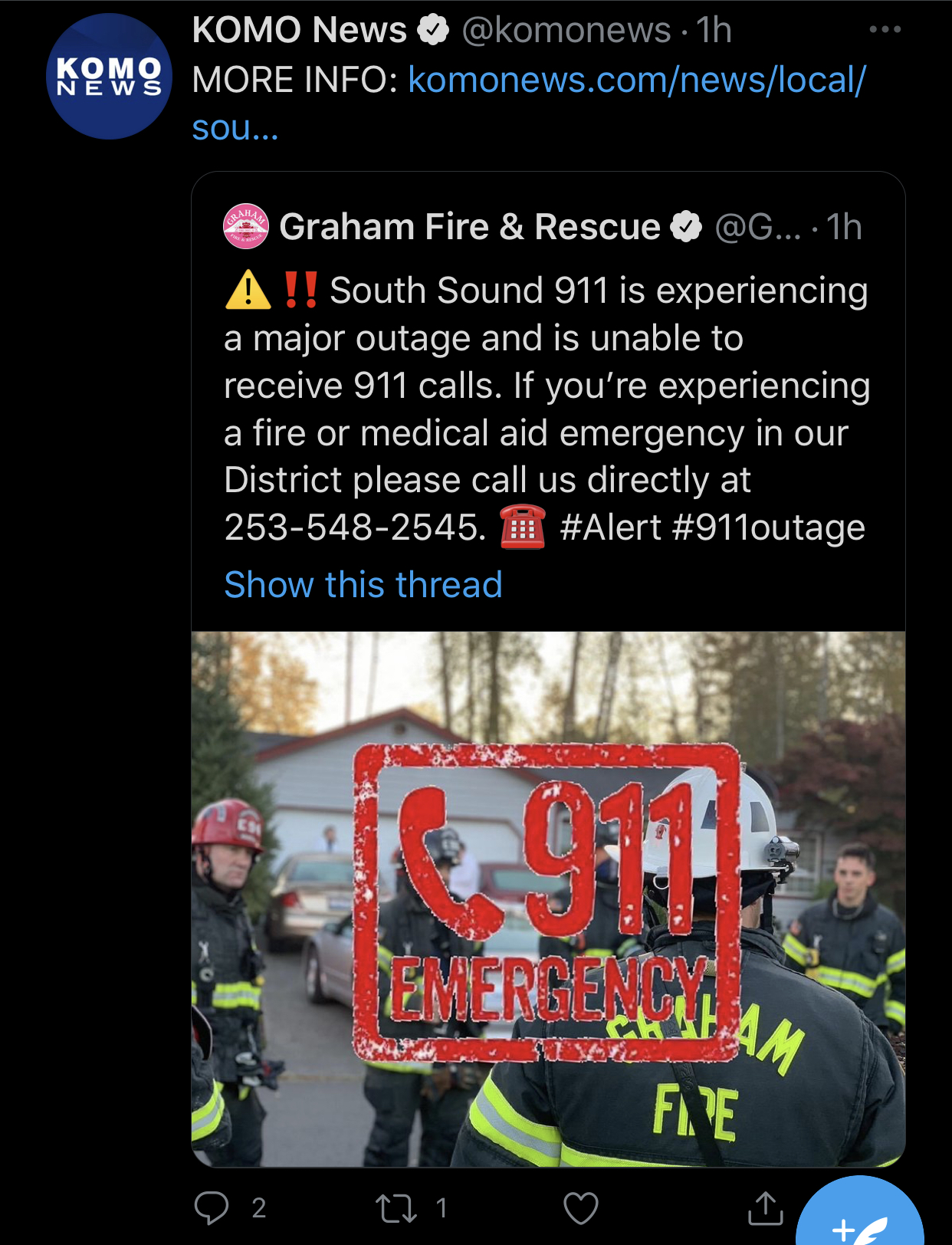Screen dimensions: 952x1245
Task: Open Graham Fire & Rescue account name
Action: click(469, 227)
